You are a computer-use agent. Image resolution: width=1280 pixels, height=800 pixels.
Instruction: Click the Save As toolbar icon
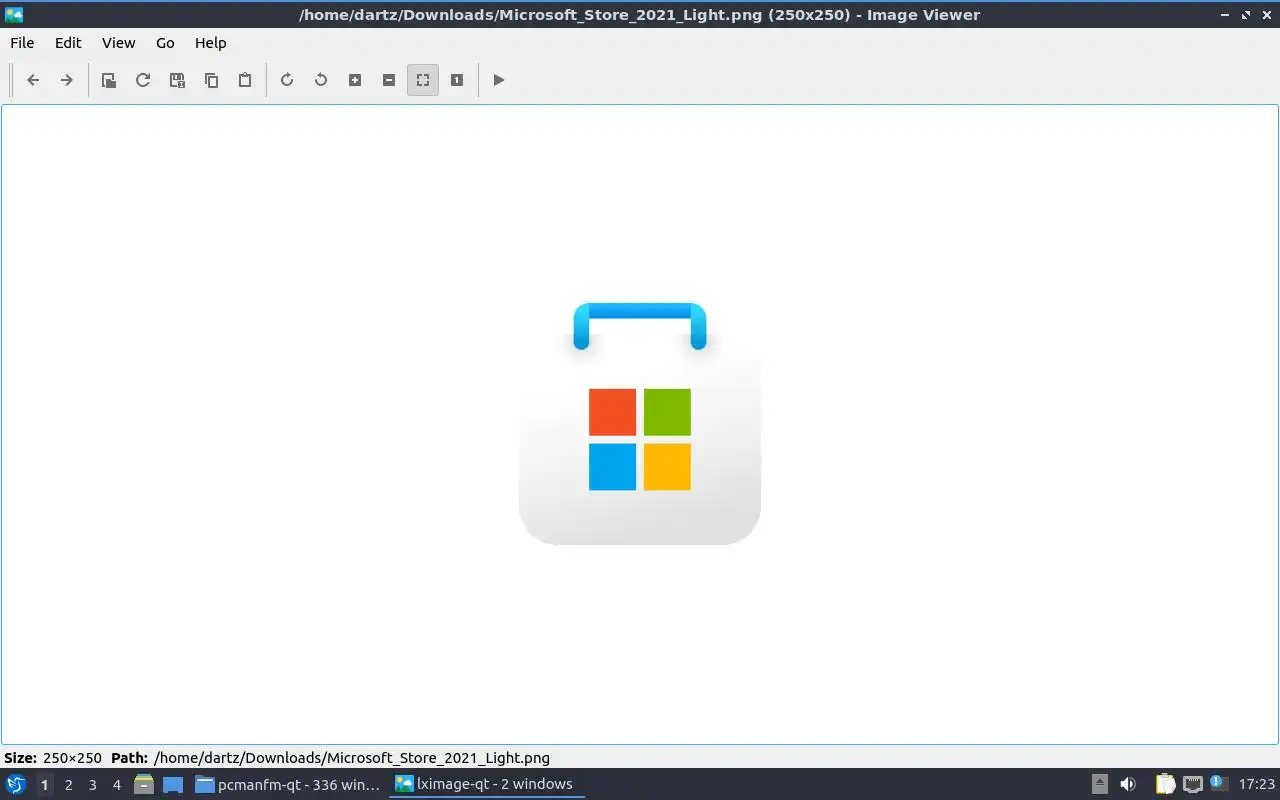click(177, 80)
